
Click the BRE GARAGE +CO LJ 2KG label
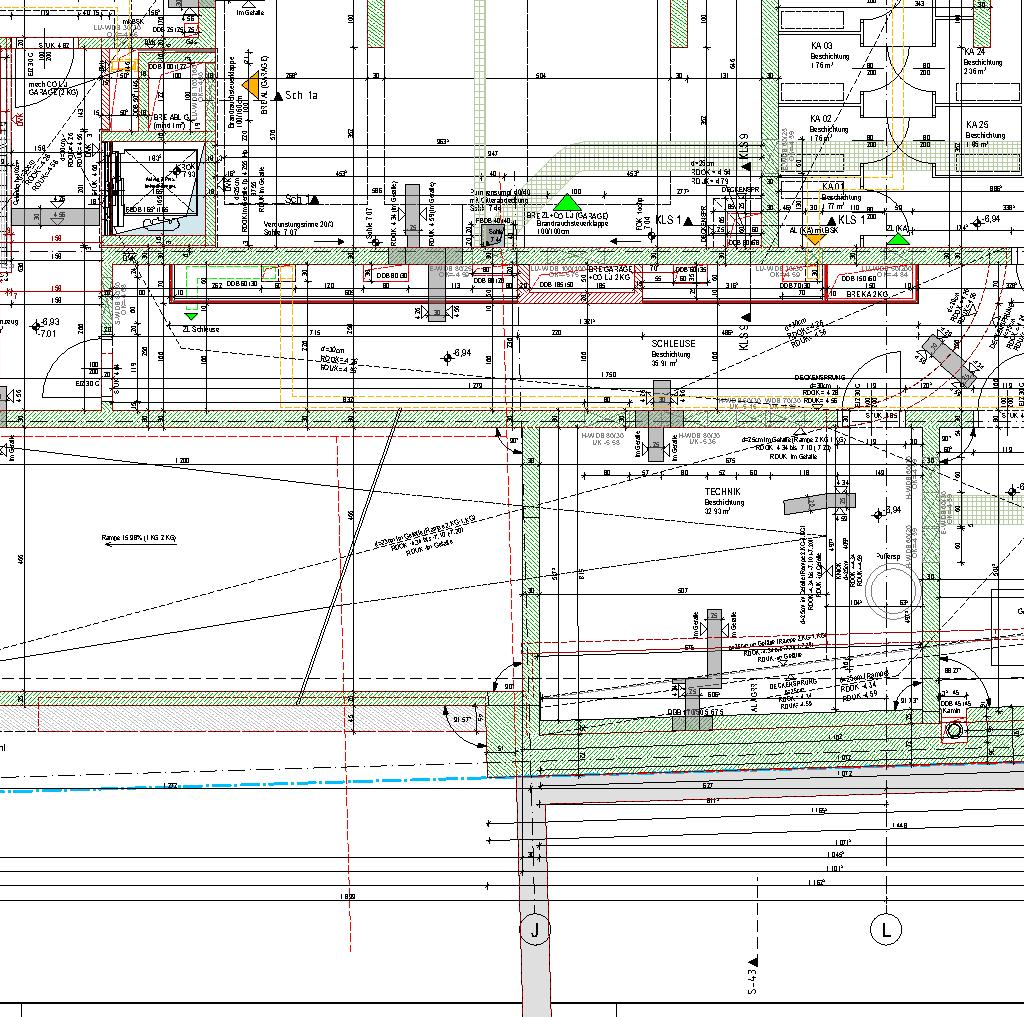click(611, 273)
